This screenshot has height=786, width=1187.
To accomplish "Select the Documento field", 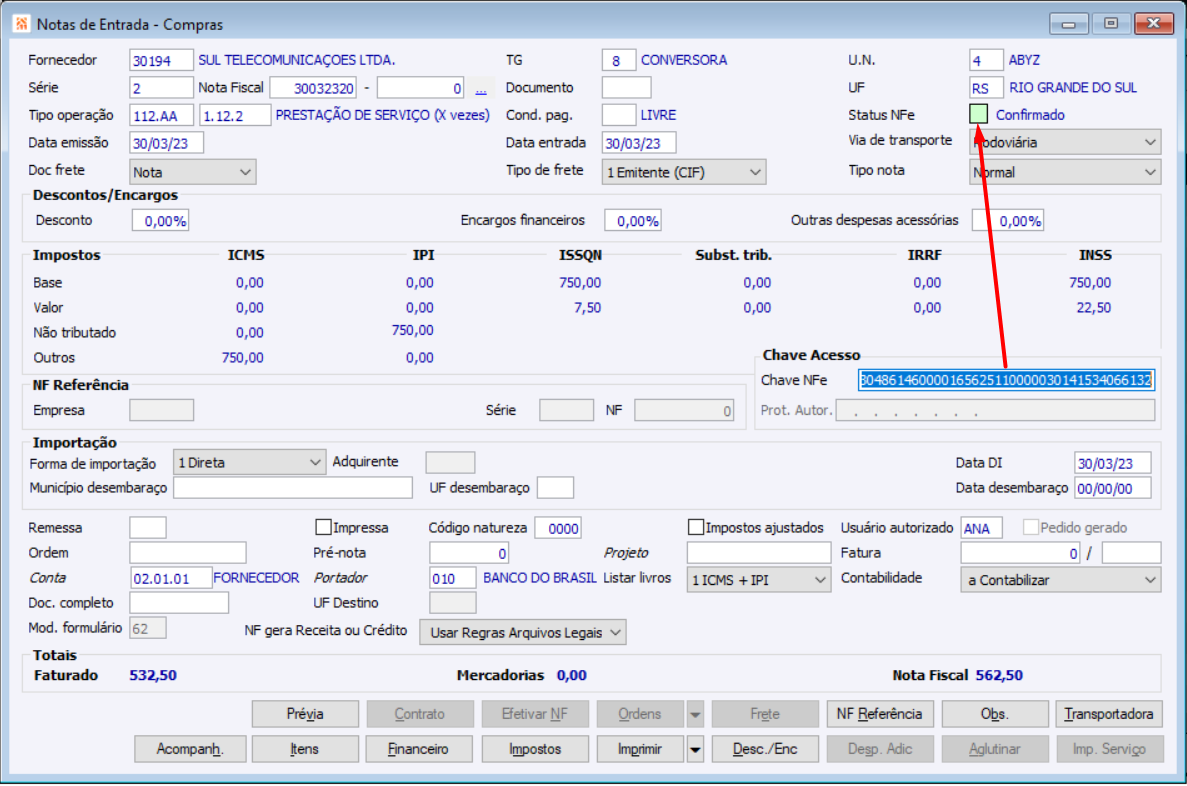I will [627, 88].
